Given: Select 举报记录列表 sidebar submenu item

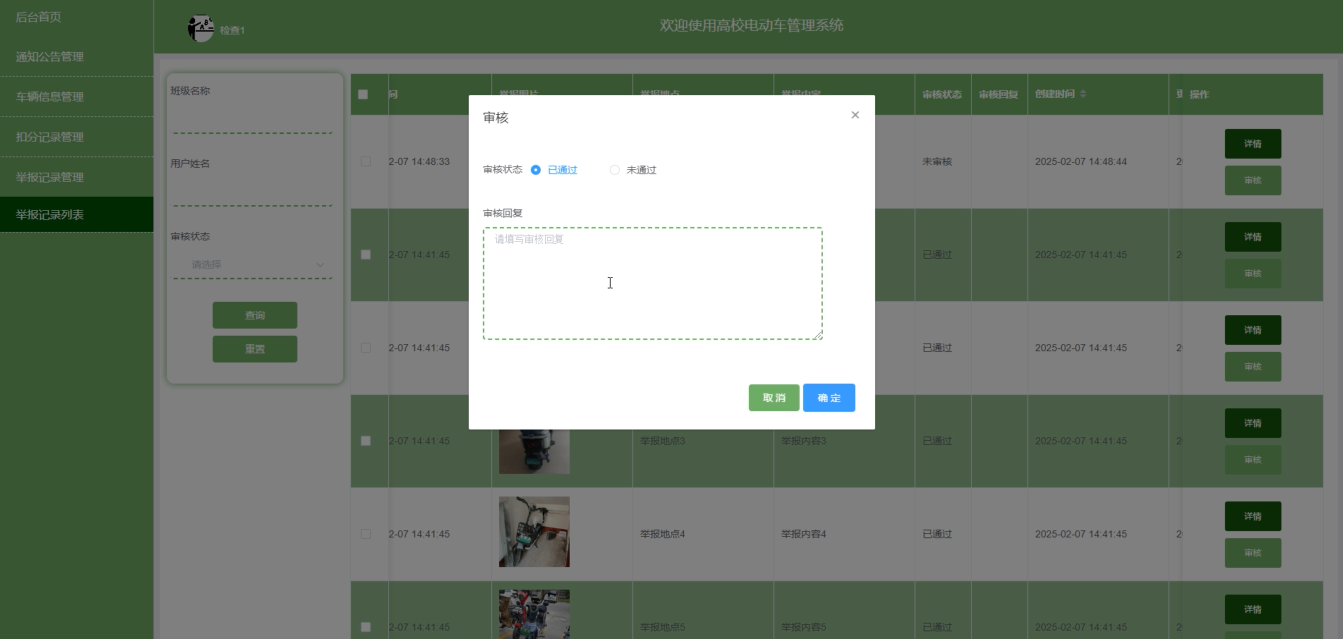Looking at the screenshot, I should pos(77,214).
